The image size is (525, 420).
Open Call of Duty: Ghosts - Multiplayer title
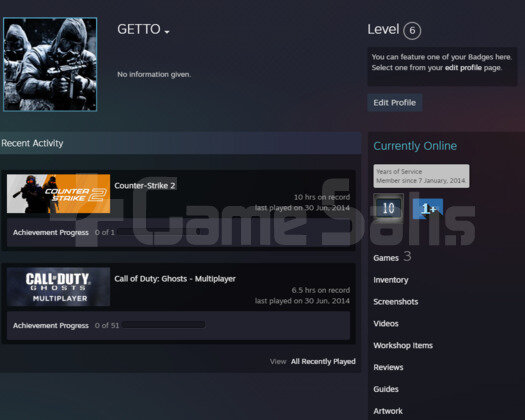click(x=175, y=279)
